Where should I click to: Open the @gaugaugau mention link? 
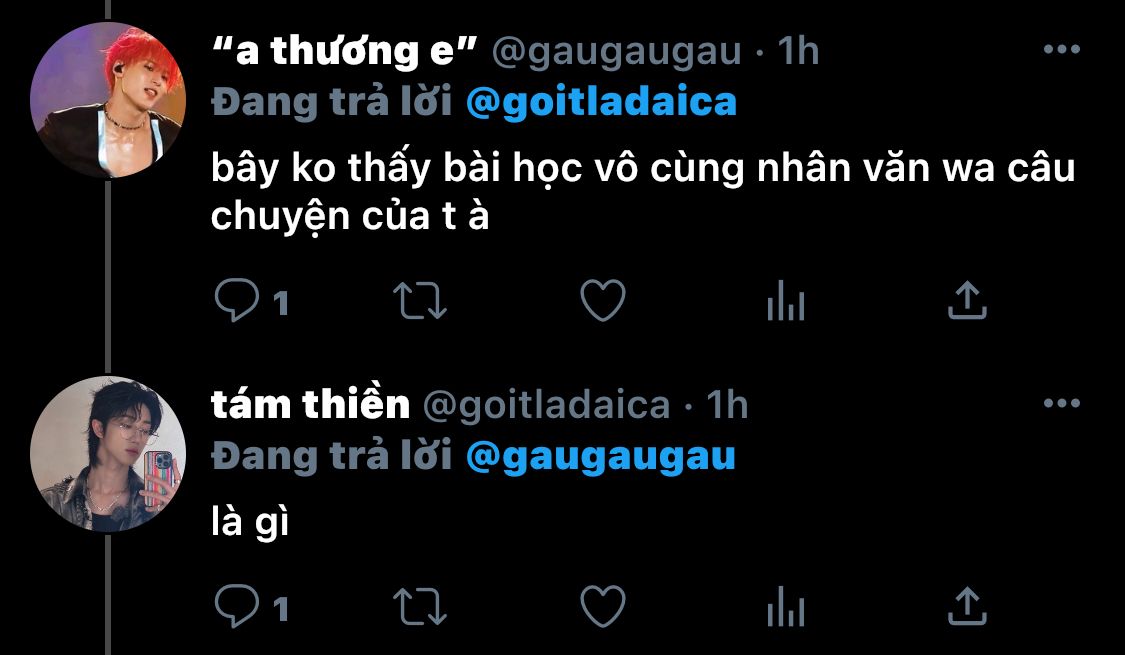pyautogui.click(x=601, y=457)
